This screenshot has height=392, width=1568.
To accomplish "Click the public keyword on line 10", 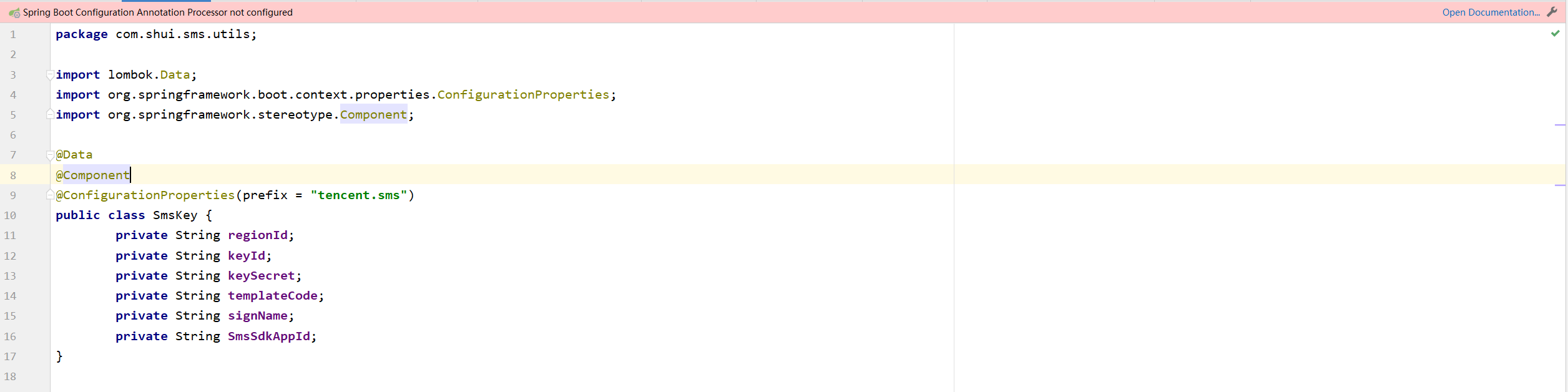I will pyautogui.click(x=78, y=215).
